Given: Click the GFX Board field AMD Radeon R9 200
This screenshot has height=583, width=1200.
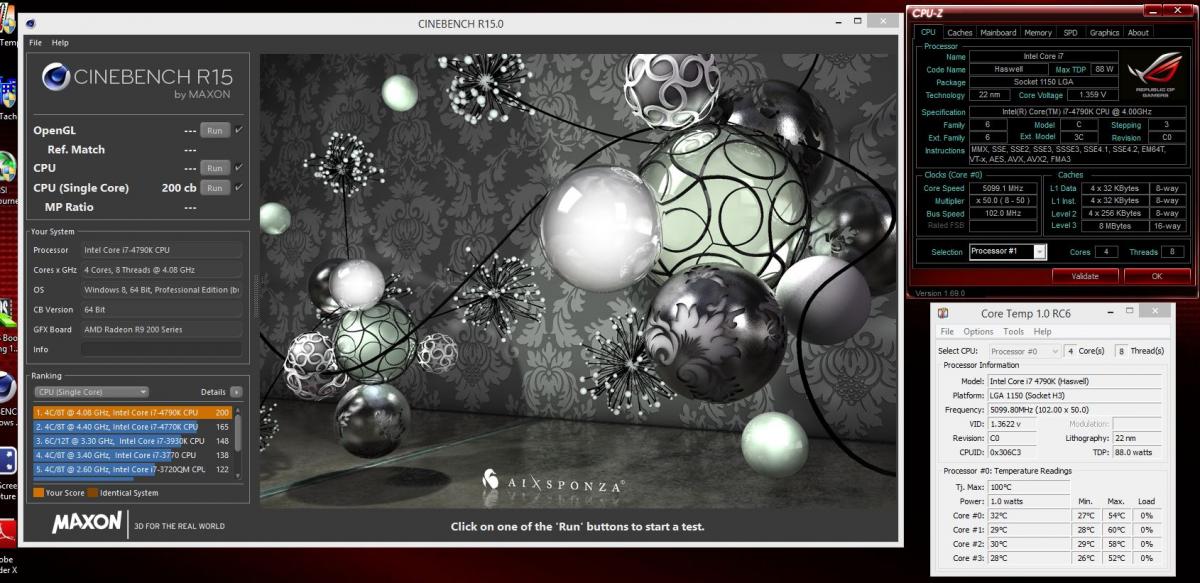Looking at the screenshot, I should pos(161,329).
